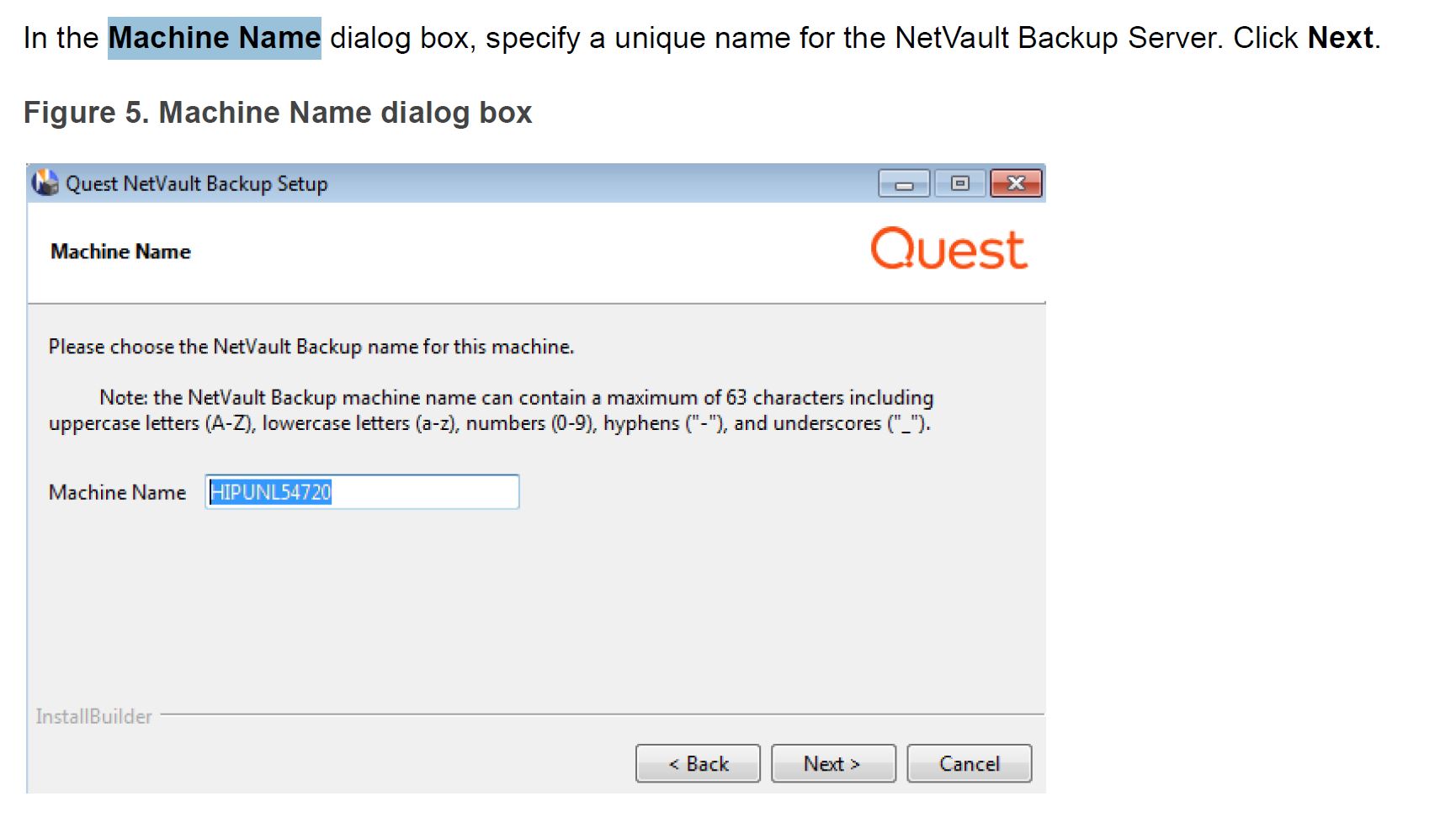The height and width of the screenshot is (828, 1456).
Task: Click the highlighted Machine Name text in document
Action: [214, 38]
